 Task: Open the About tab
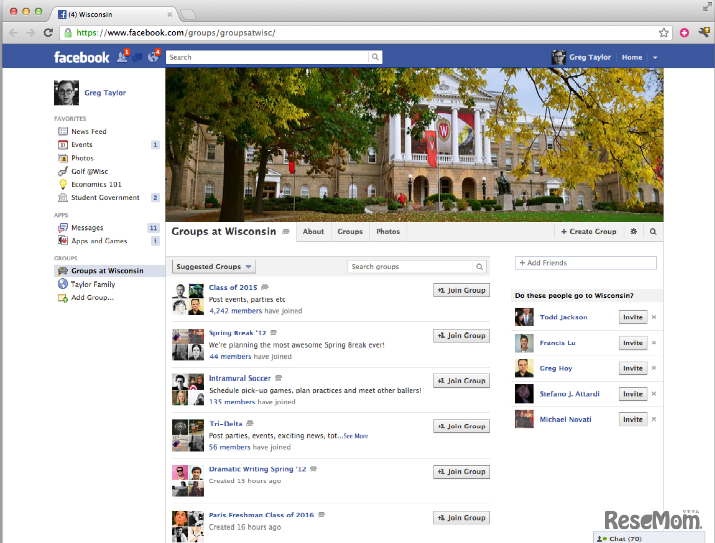[x=313, y=232]
